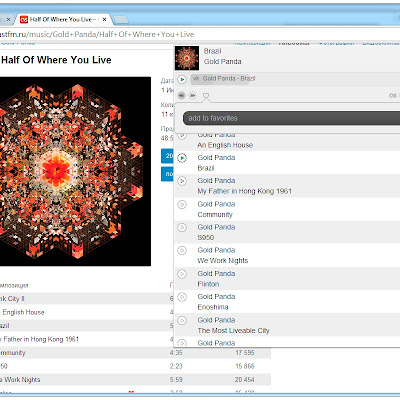
Task: Select the We Work Nights track title
Action: [223, 261]
